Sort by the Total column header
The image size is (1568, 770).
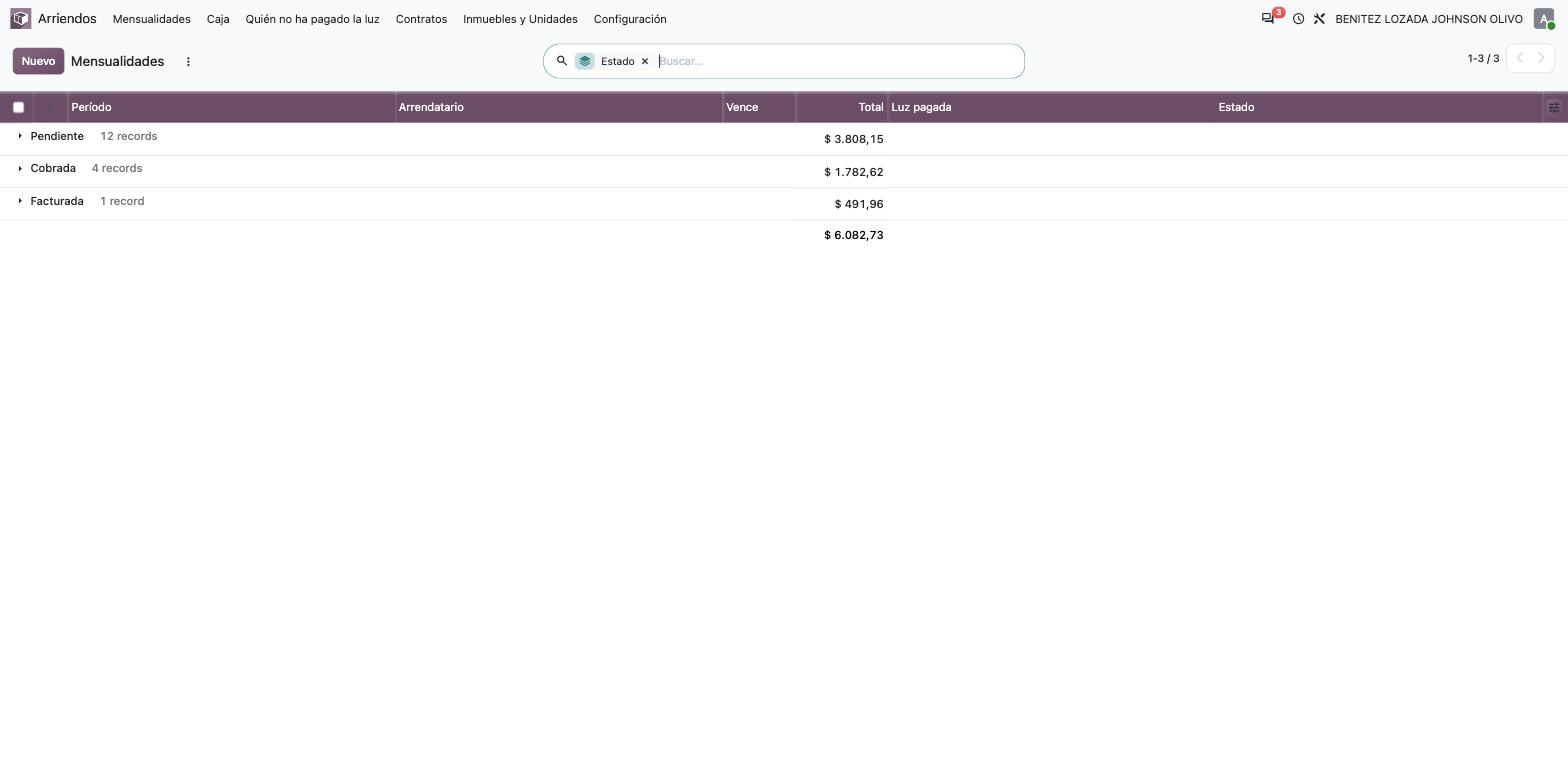842,107
